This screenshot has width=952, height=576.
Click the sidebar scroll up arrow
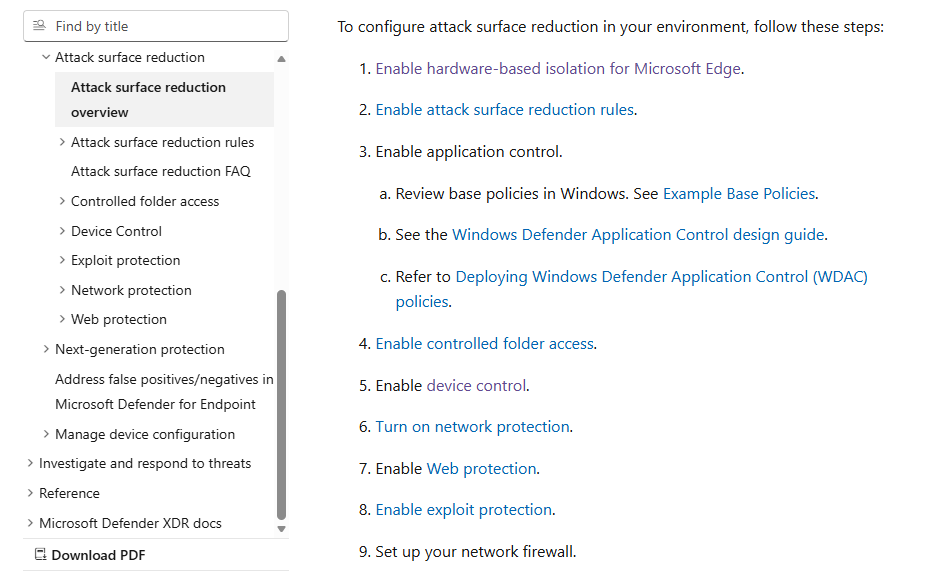(x=281, y=59)
